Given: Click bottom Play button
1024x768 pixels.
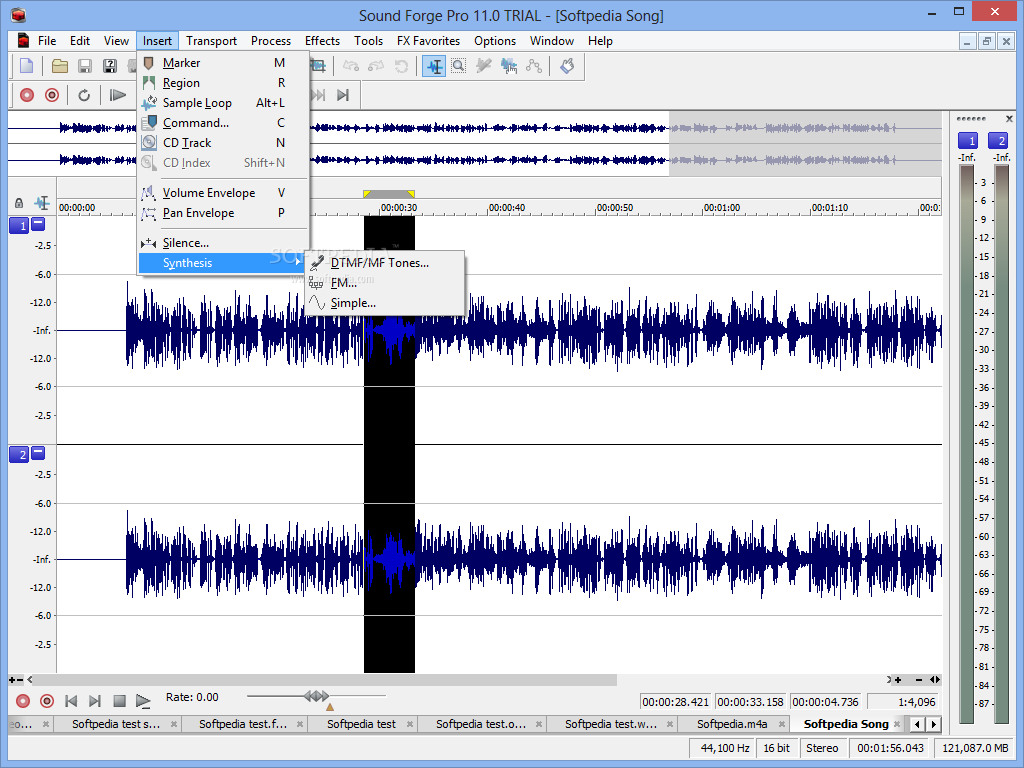Looking at the screenshot, I should coord(143,701).
